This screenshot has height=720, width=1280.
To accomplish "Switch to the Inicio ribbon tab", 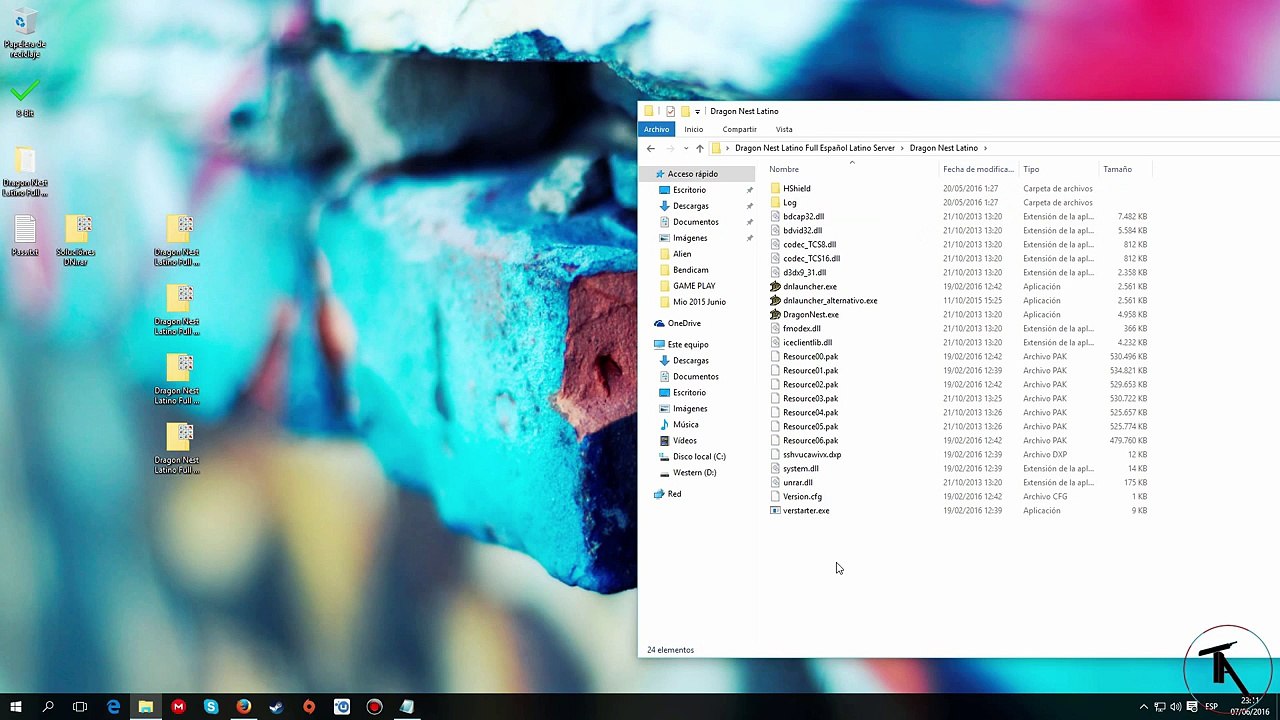I will (693, 129).
